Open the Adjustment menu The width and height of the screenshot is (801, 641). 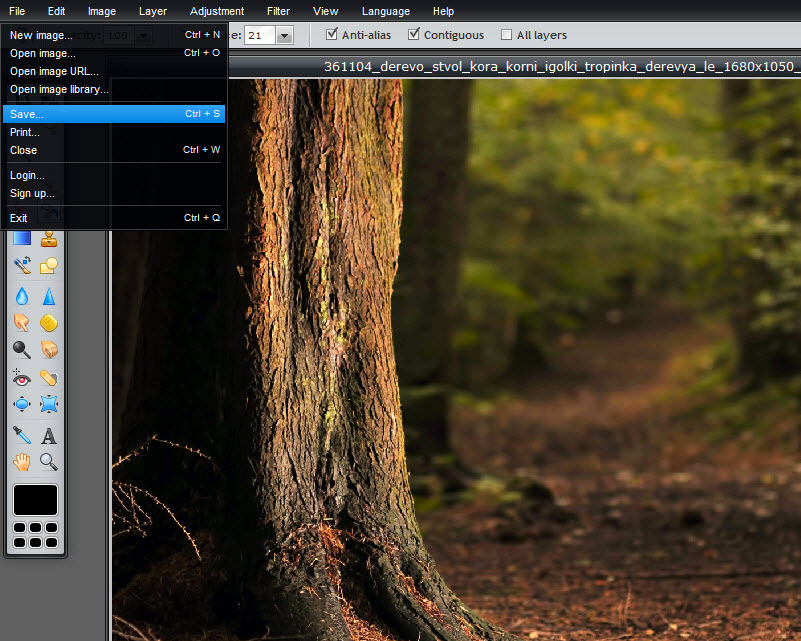pos(217,11)
